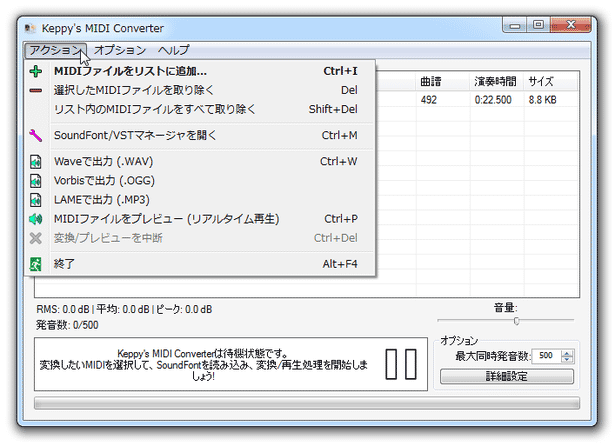Click the right VU meter bar
The height and width of the screenshot is (446, 615).
[411, 364]
